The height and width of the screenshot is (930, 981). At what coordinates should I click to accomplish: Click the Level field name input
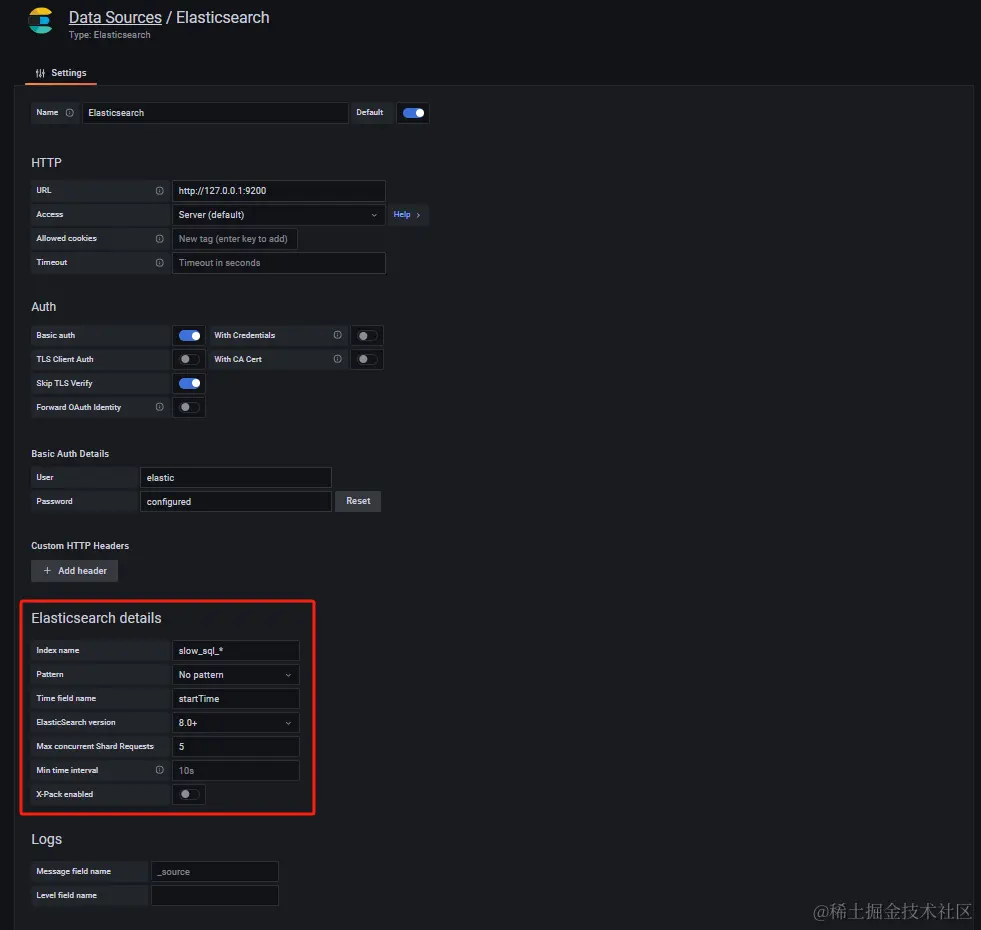pyautogui.click(x=215, y=896)
